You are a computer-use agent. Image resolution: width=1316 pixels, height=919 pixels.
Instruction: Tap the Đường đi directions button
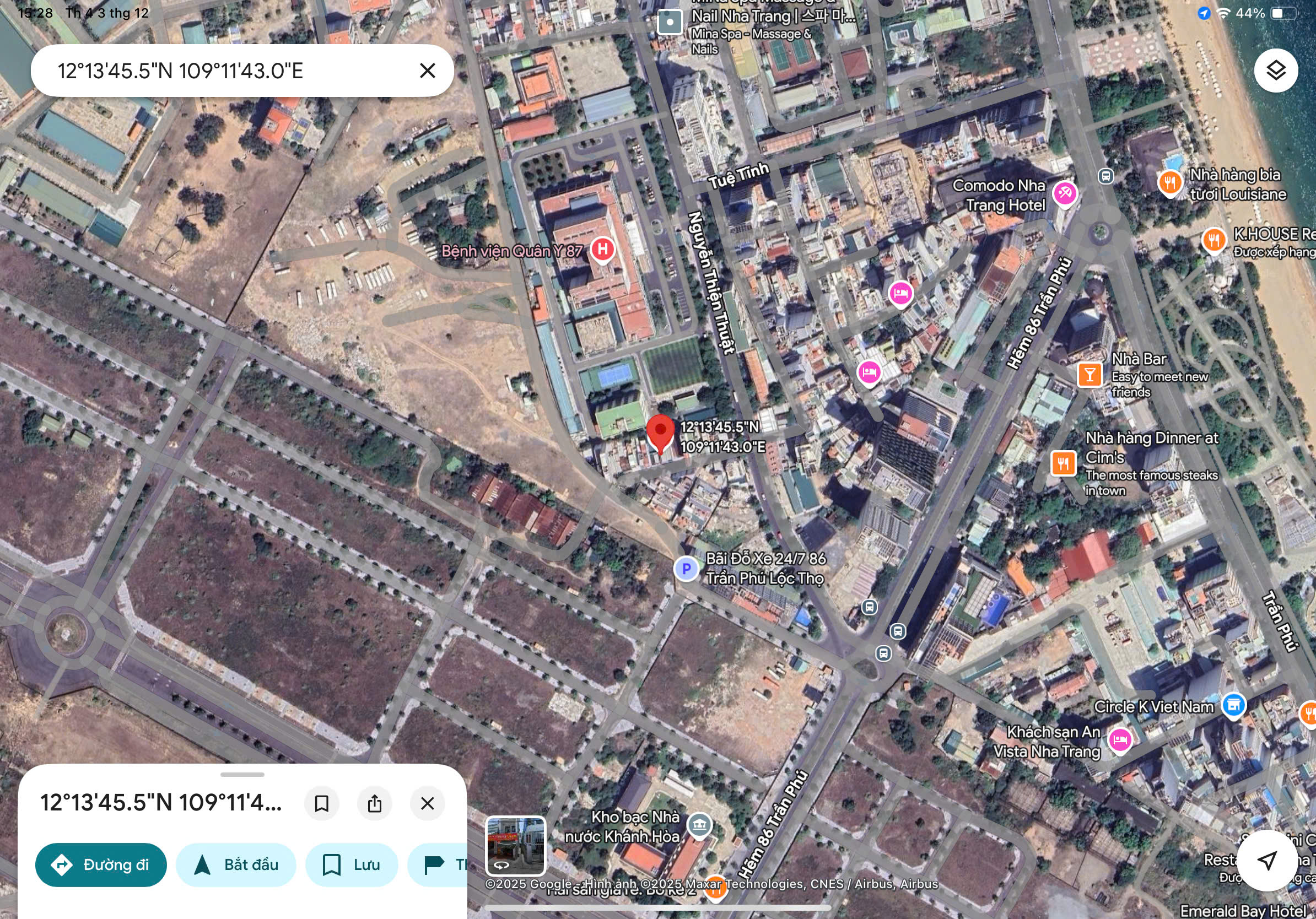point(101,864)
